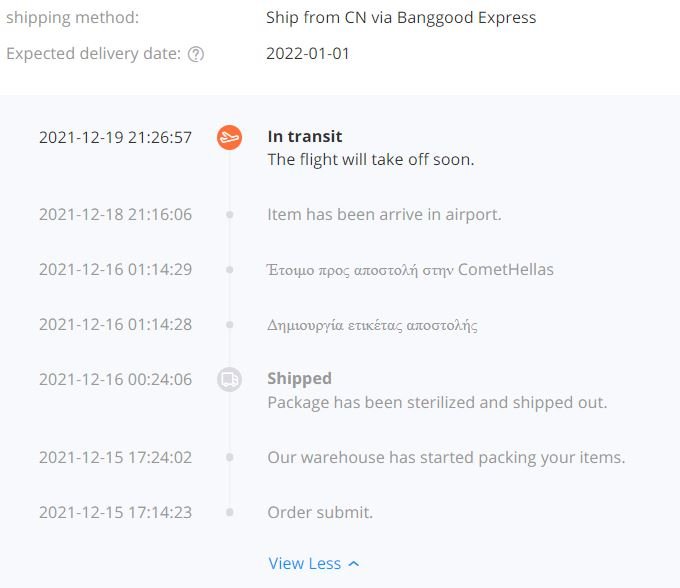Click the Shipped status heading
Image resolution: width=680 pixels, height=588 pixels.
click(300, 379)
